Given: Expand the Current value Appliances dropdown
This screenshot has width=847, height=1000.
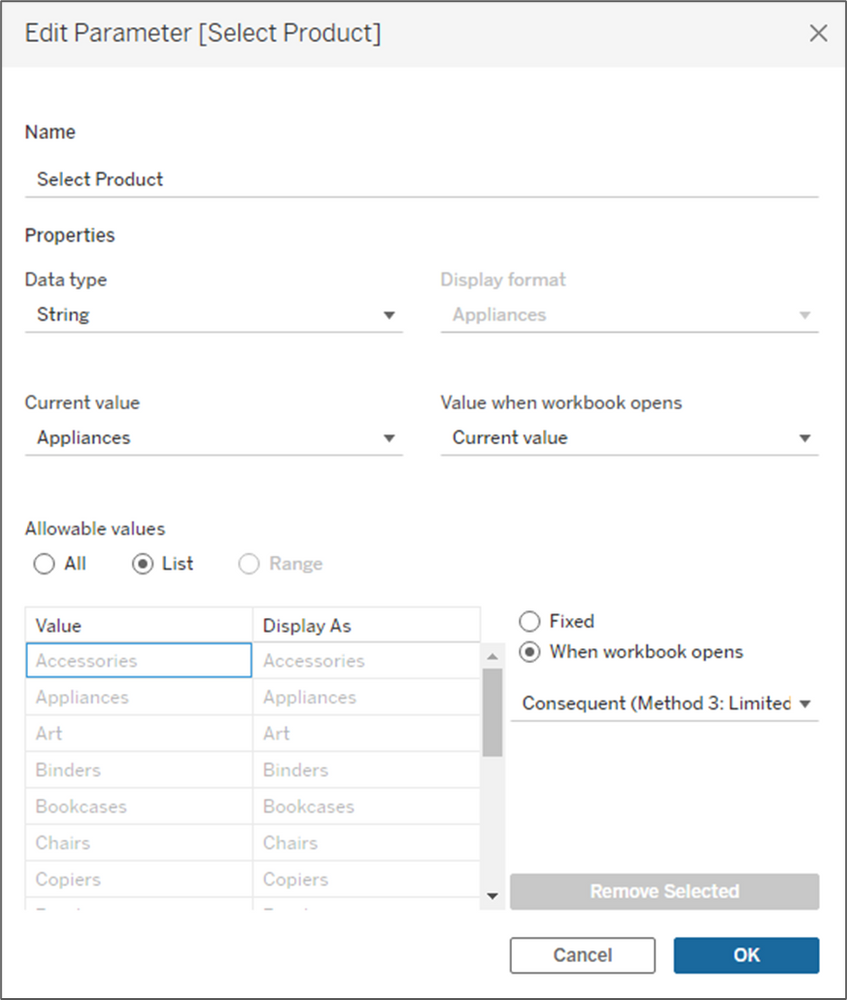Looking at the screenshot, I should point(389,438).
